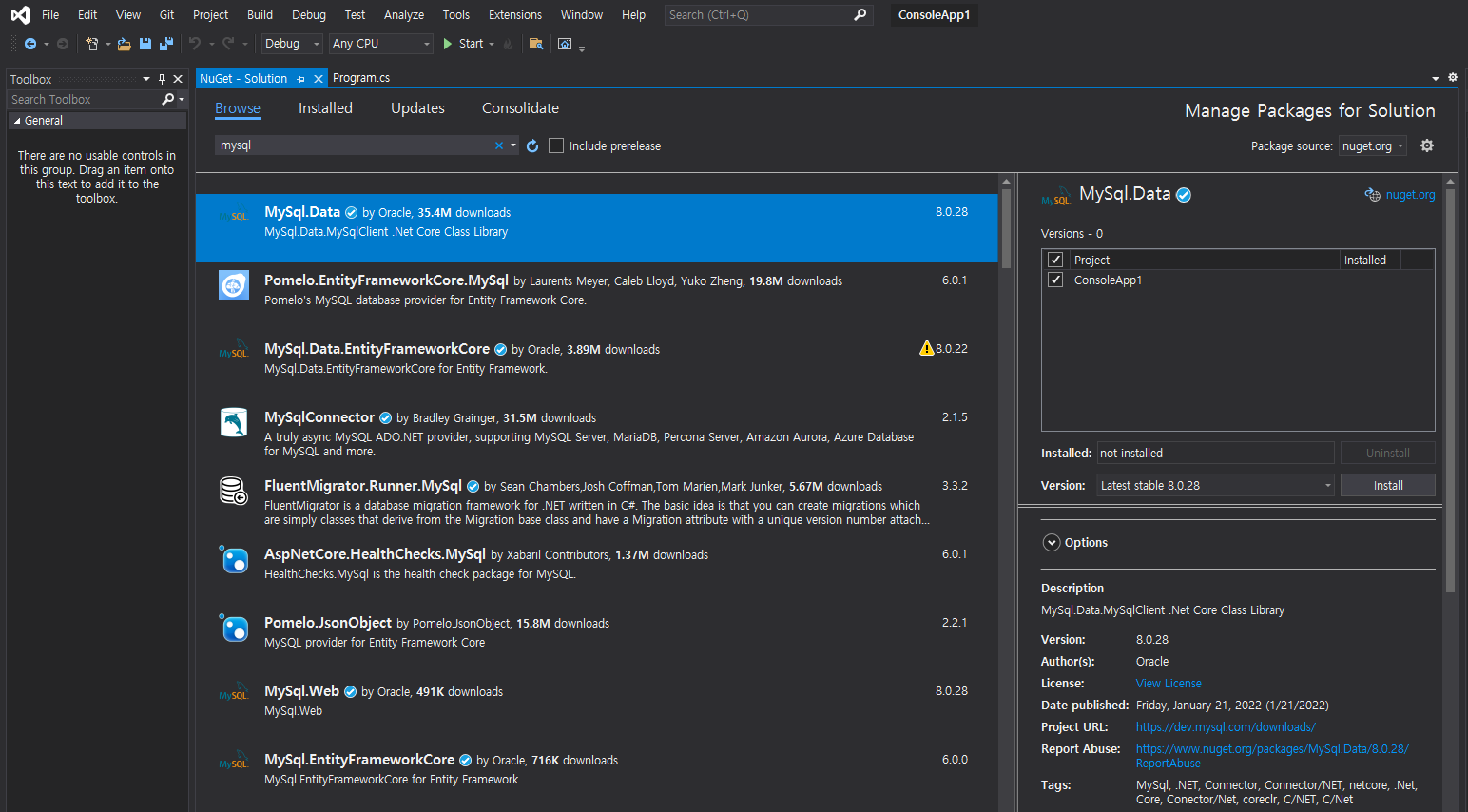The width and height of the screenshot is (1468, 812).
Task: Click the Visual Studio logo icon
Action: [20, 14]
